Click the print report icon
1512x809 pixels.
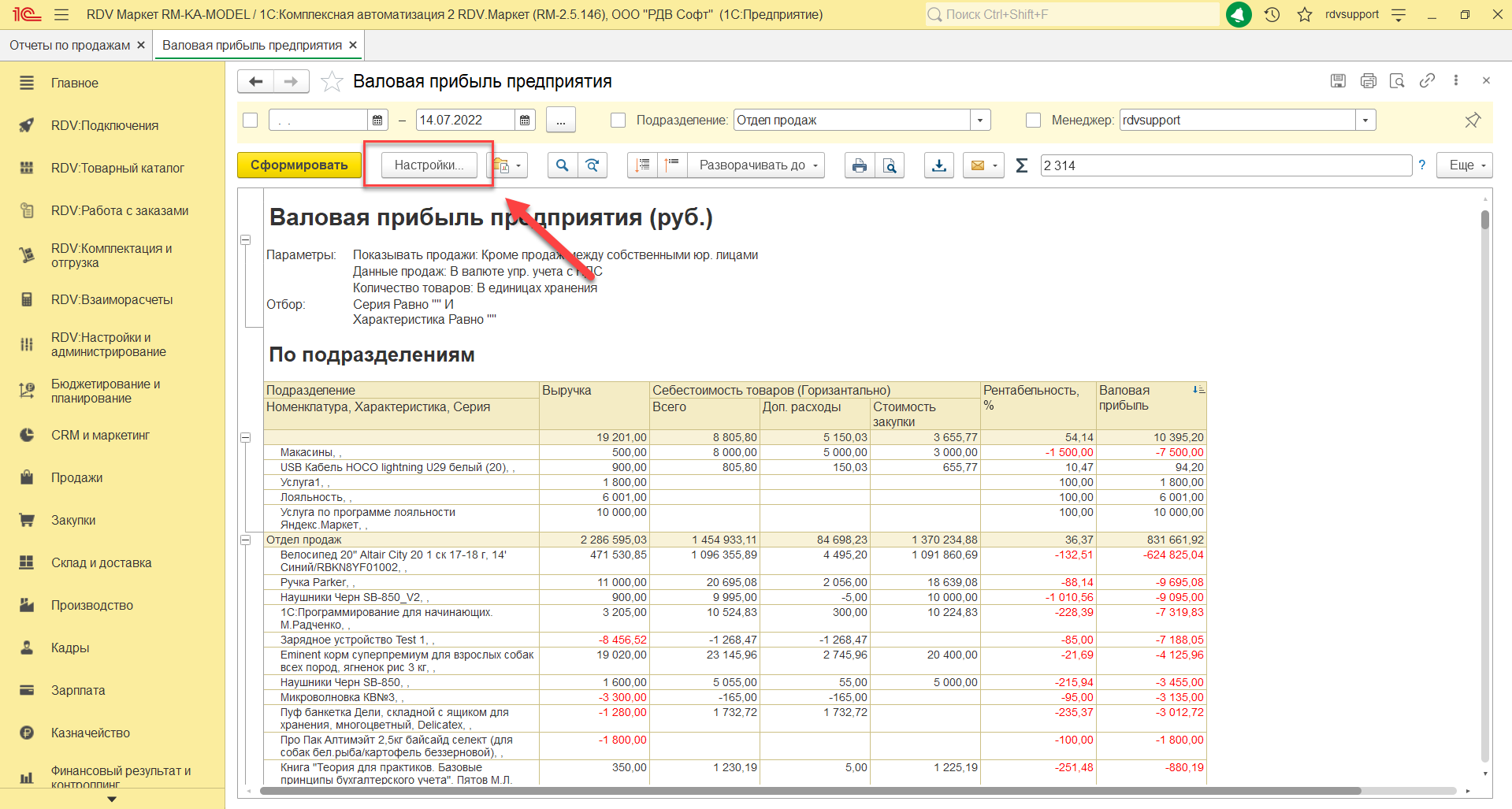point(859,165)
